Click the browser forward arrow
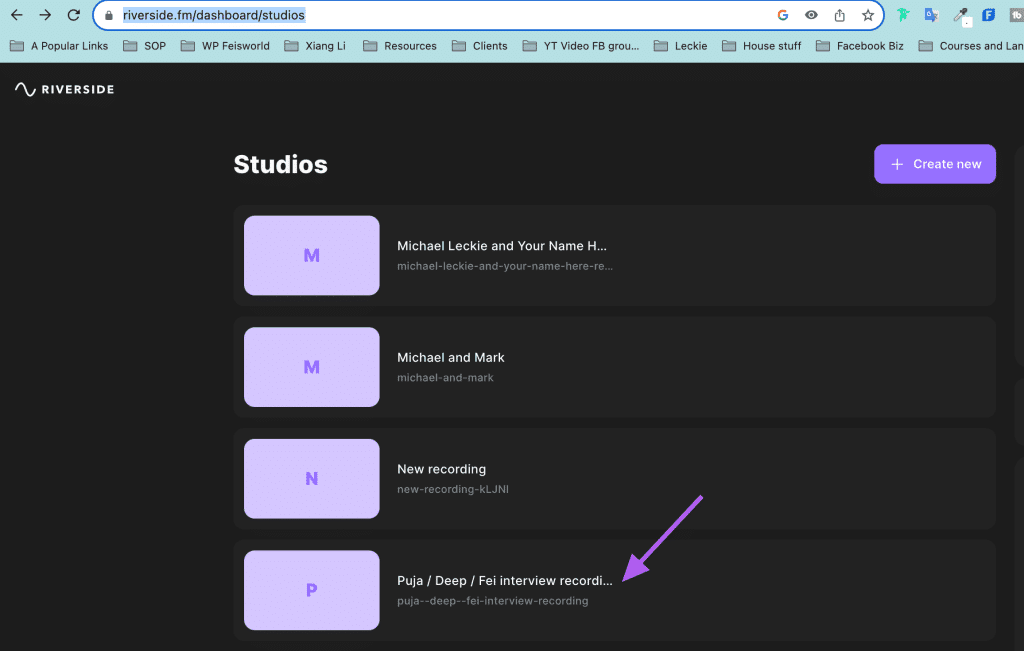This screenshot has height=651, width=1024. 45,14
